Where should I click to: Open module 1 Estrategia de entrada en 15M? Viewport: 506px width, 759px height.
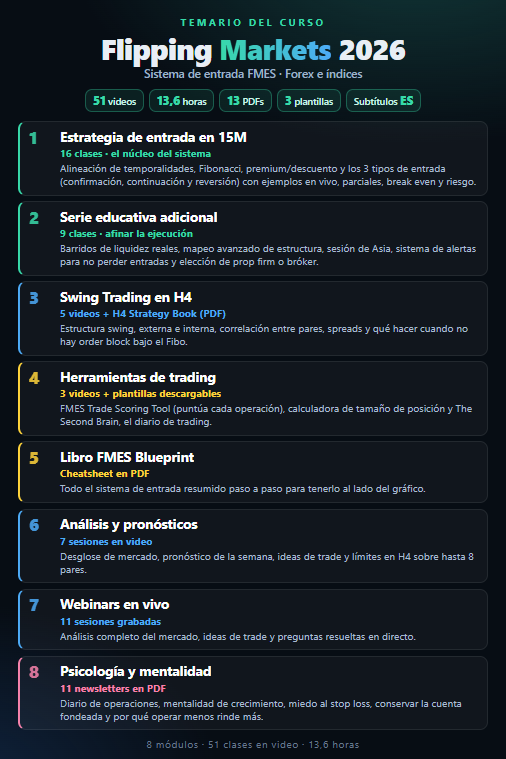(253, 158)
